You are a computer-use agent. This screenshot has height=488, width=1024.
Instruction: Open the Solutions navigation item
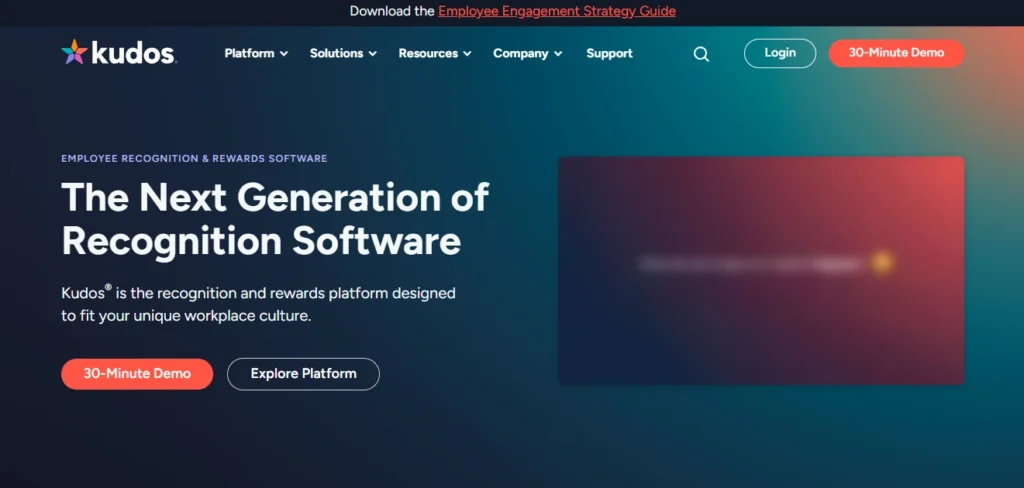point(336,54)
